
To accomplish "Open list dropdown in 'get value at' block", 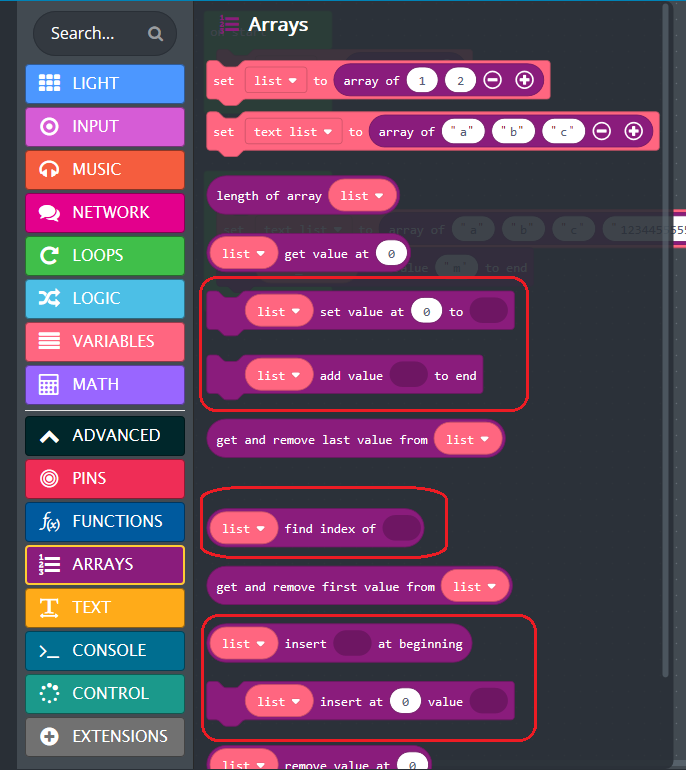I will [x=244, y=254].
